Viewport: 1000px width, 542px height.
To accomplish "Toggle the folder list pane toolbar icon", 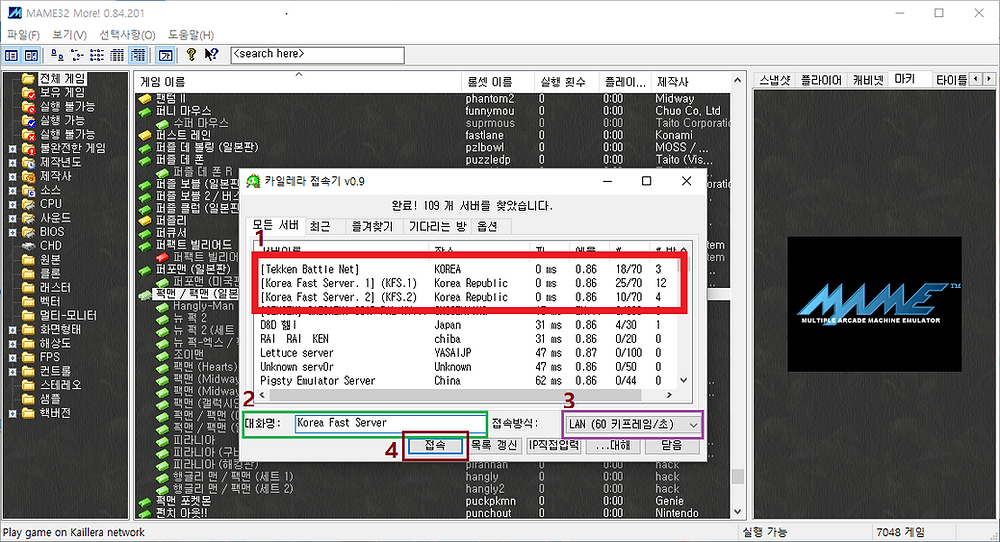I will pyautogui.click(x=11, y=55).
